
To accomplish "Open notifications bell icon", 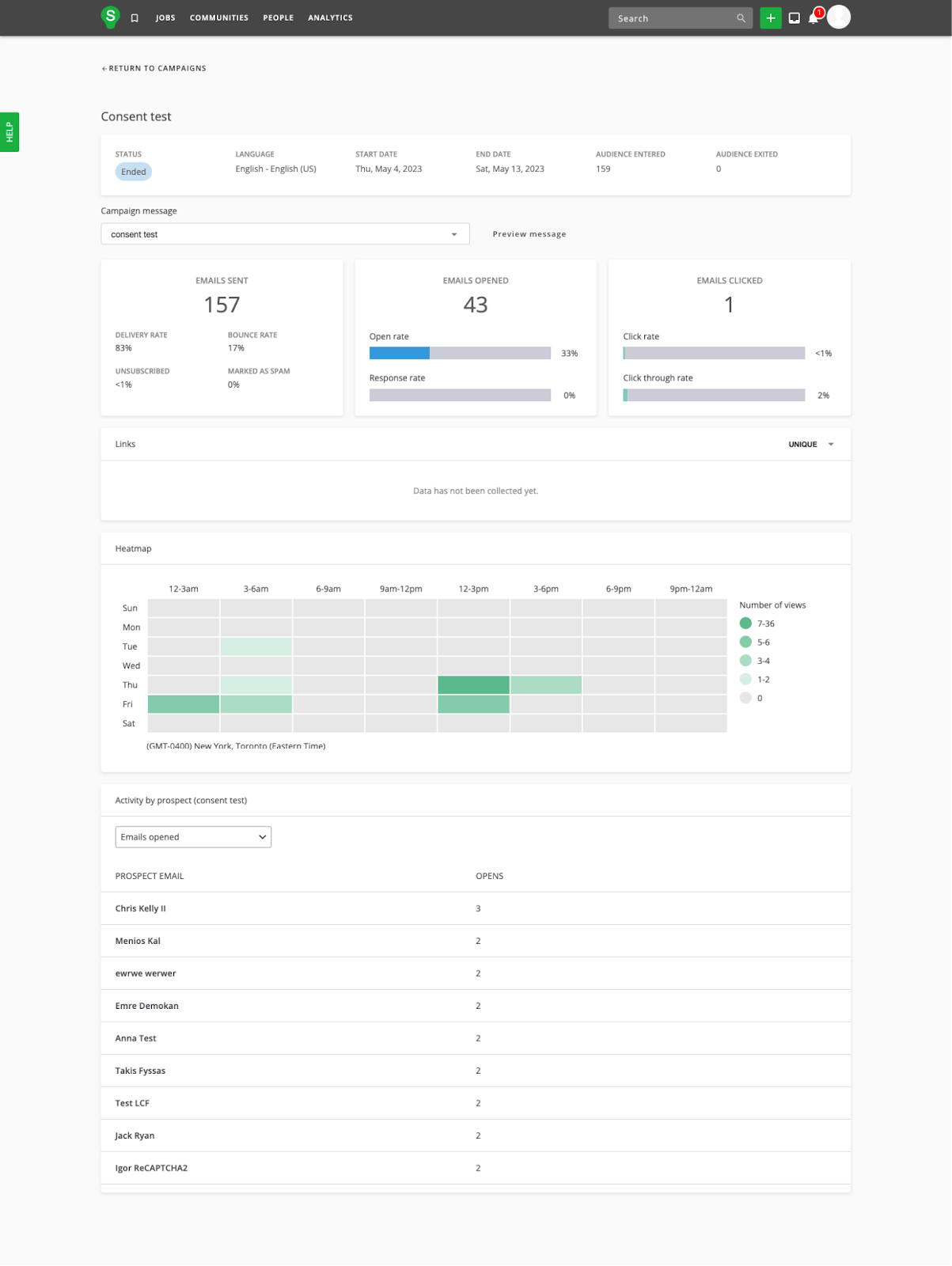I will coord(814,18).
